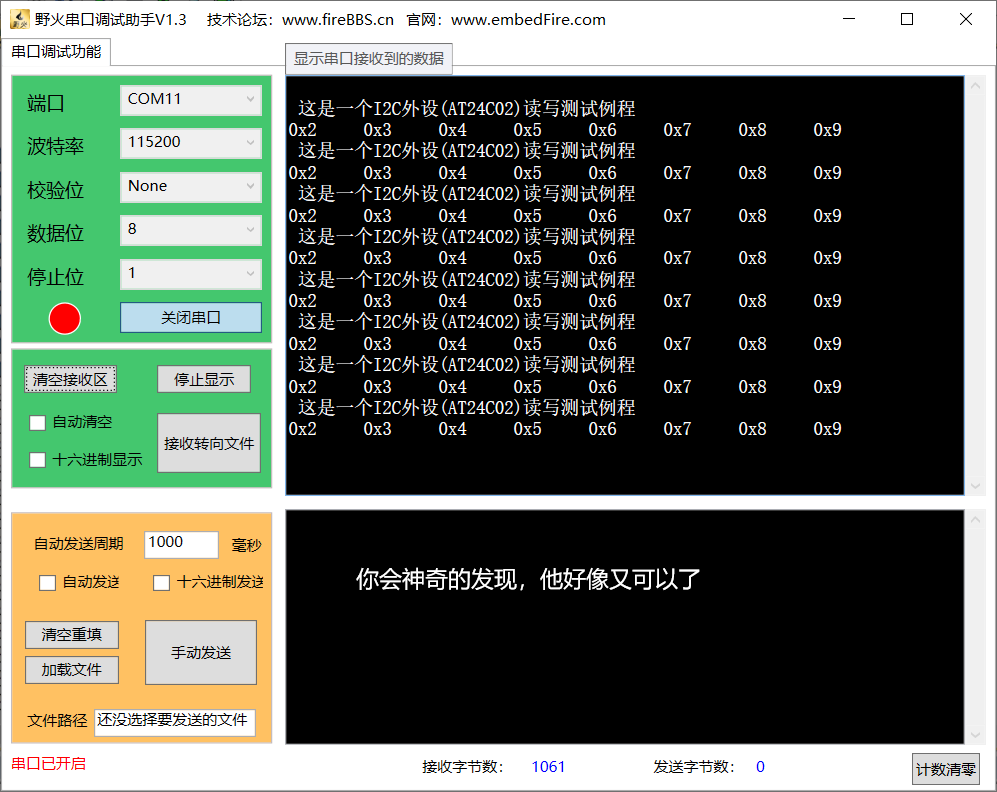The height and width of the screenshot is (792, 997).
Task: Click the 波特率 label
Action: point(55,146)
